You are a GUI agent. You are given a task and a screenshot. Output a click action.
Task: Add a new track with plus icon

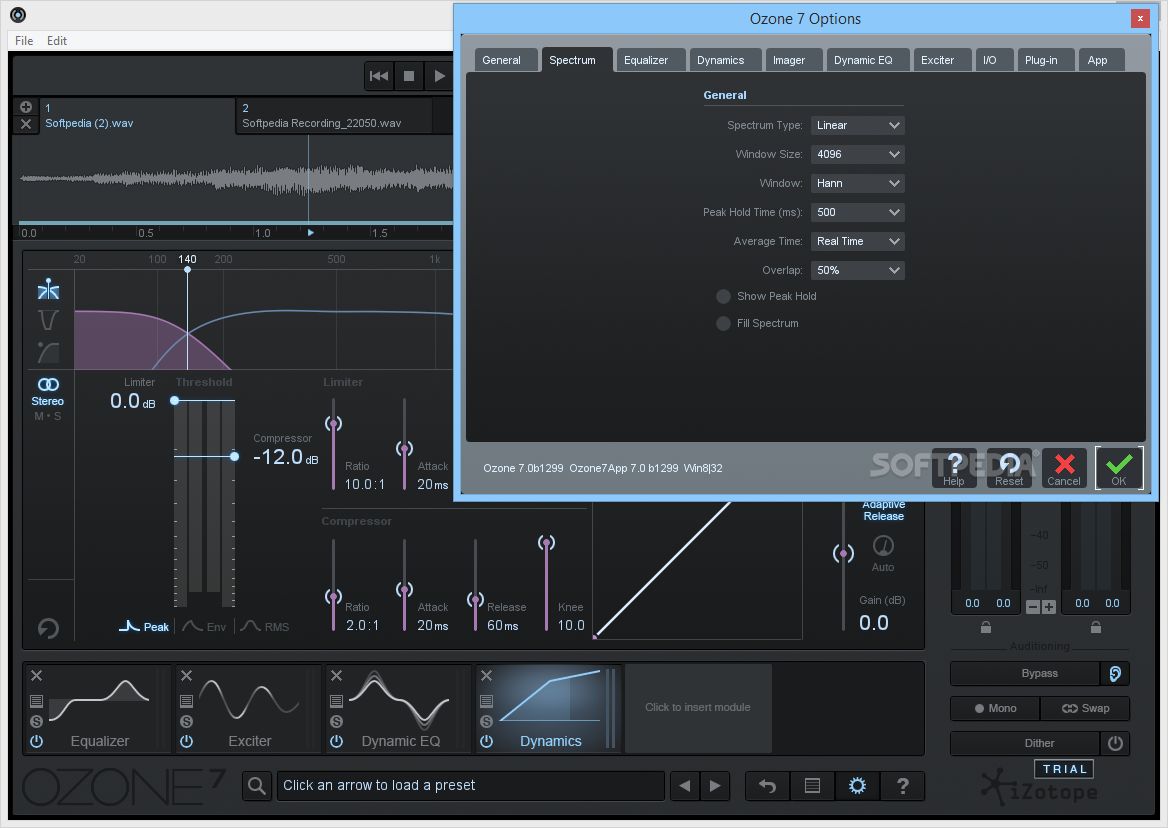coord(25,107)
